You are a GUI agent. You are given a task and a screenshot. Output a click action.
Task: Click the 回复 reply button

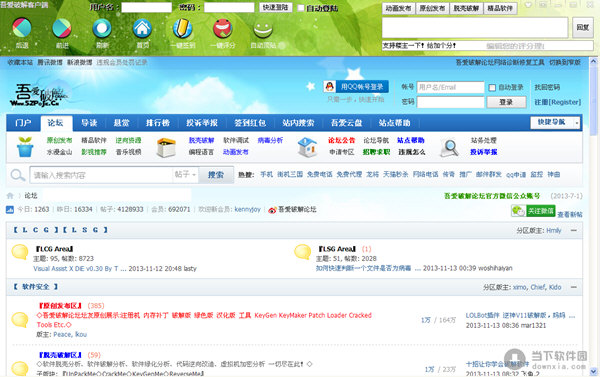[x=582, y=28]
